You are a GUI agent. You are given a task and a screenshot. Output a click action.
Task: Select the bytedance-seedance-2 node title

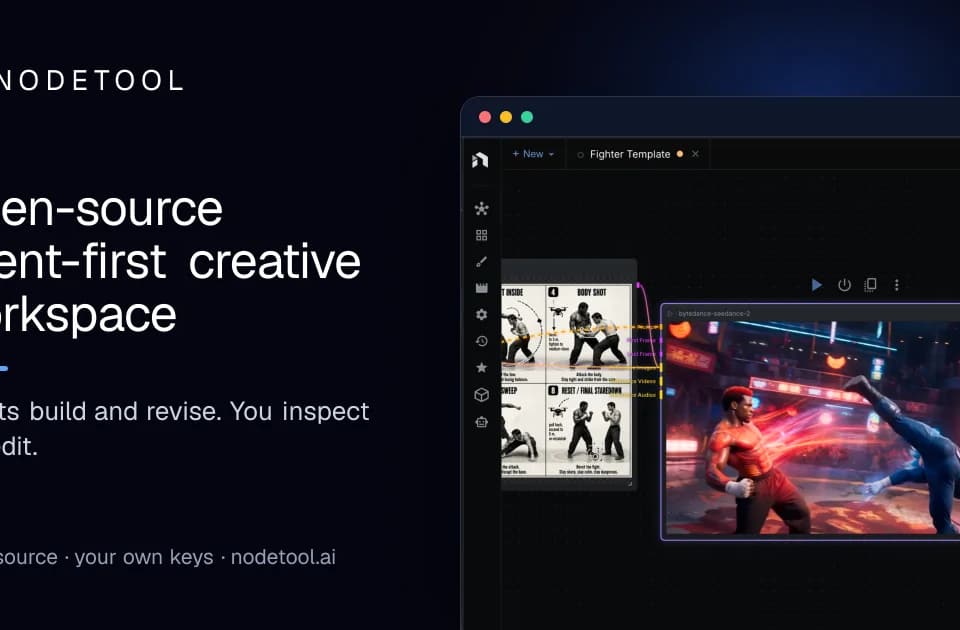[x=714, y=313]
